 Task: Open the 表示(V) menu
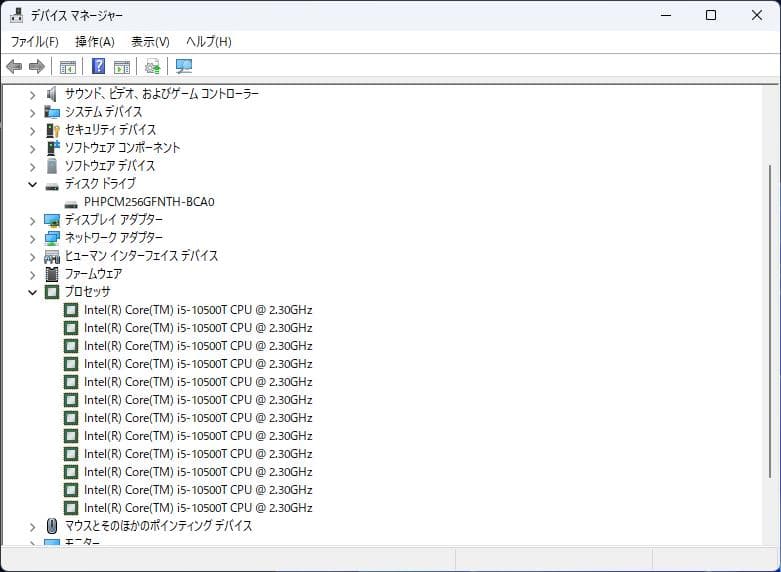pyautogui.click(x=150, y=42)
